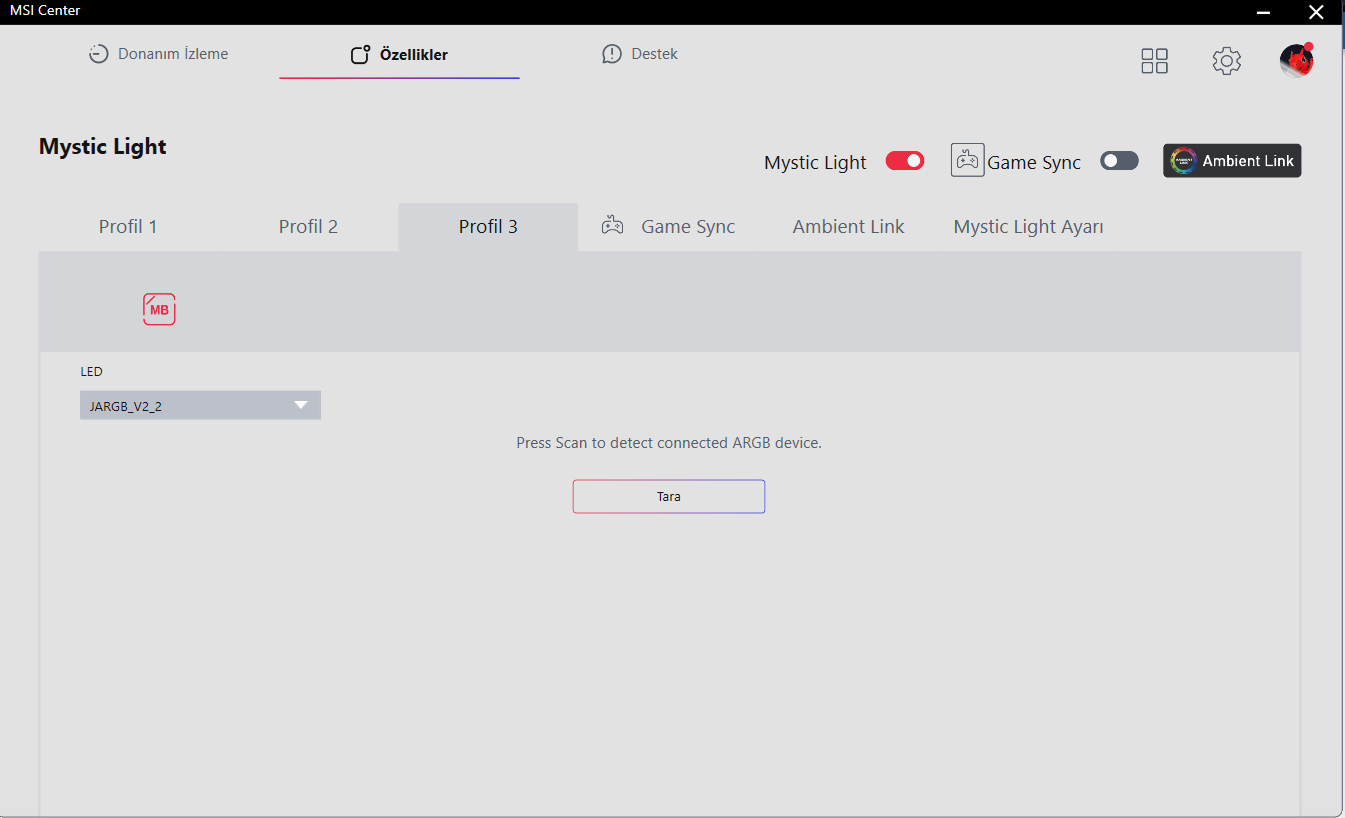
Task: Open MSI Center settings gear
Action: click(1227, 61)
